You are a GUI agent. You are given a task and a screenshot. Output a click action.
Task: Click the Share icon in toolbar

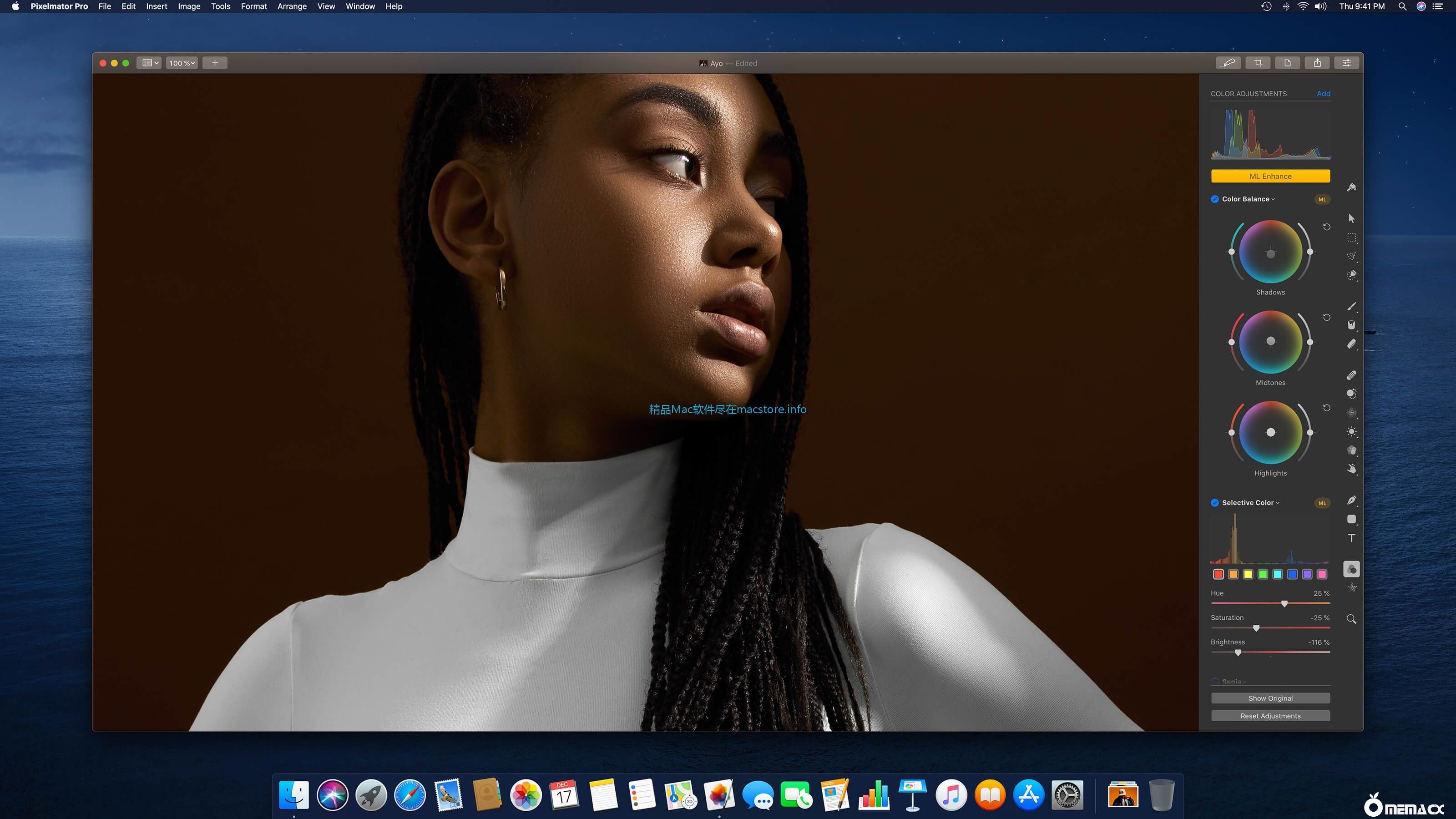pyautogui.click(x=1317, y=63)
